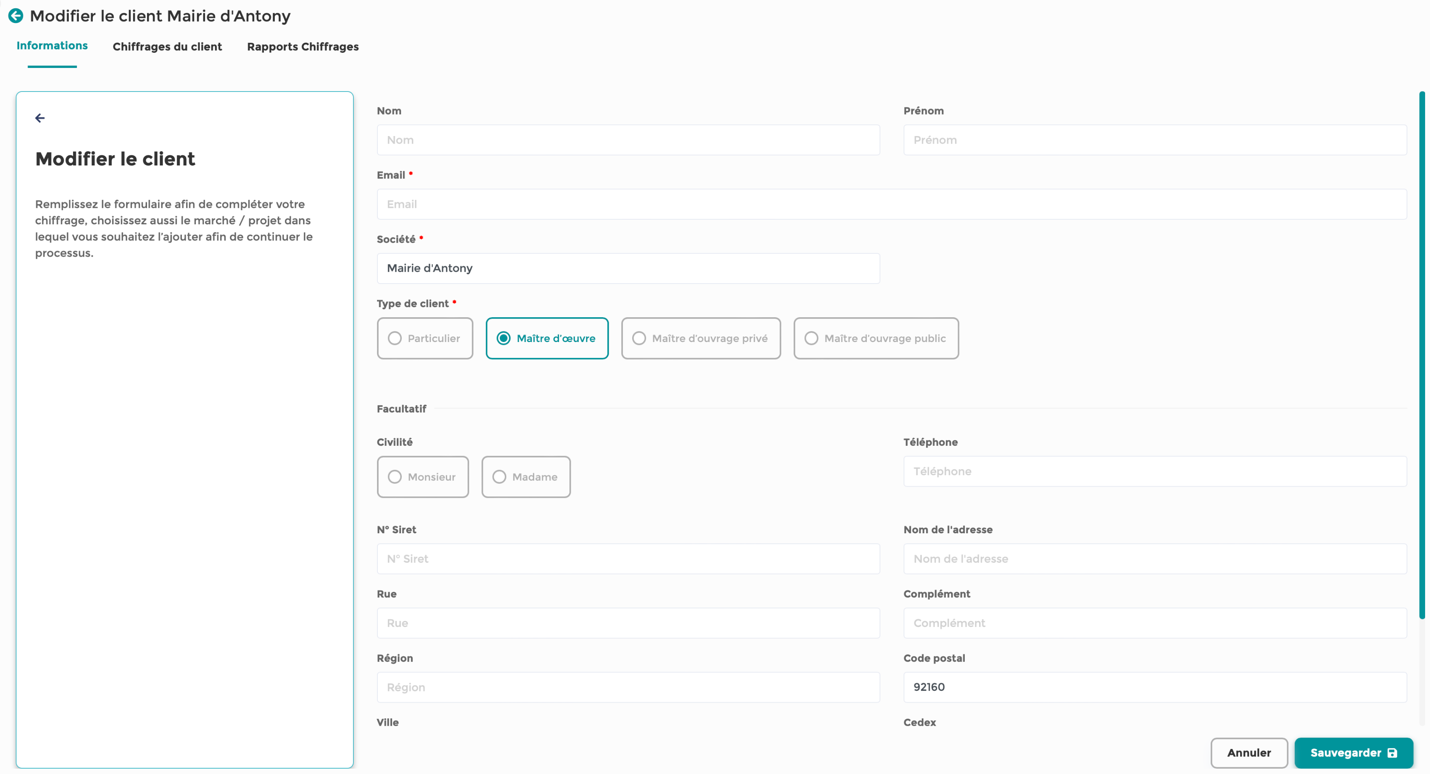Focus the Région input field

pos(628,687)
